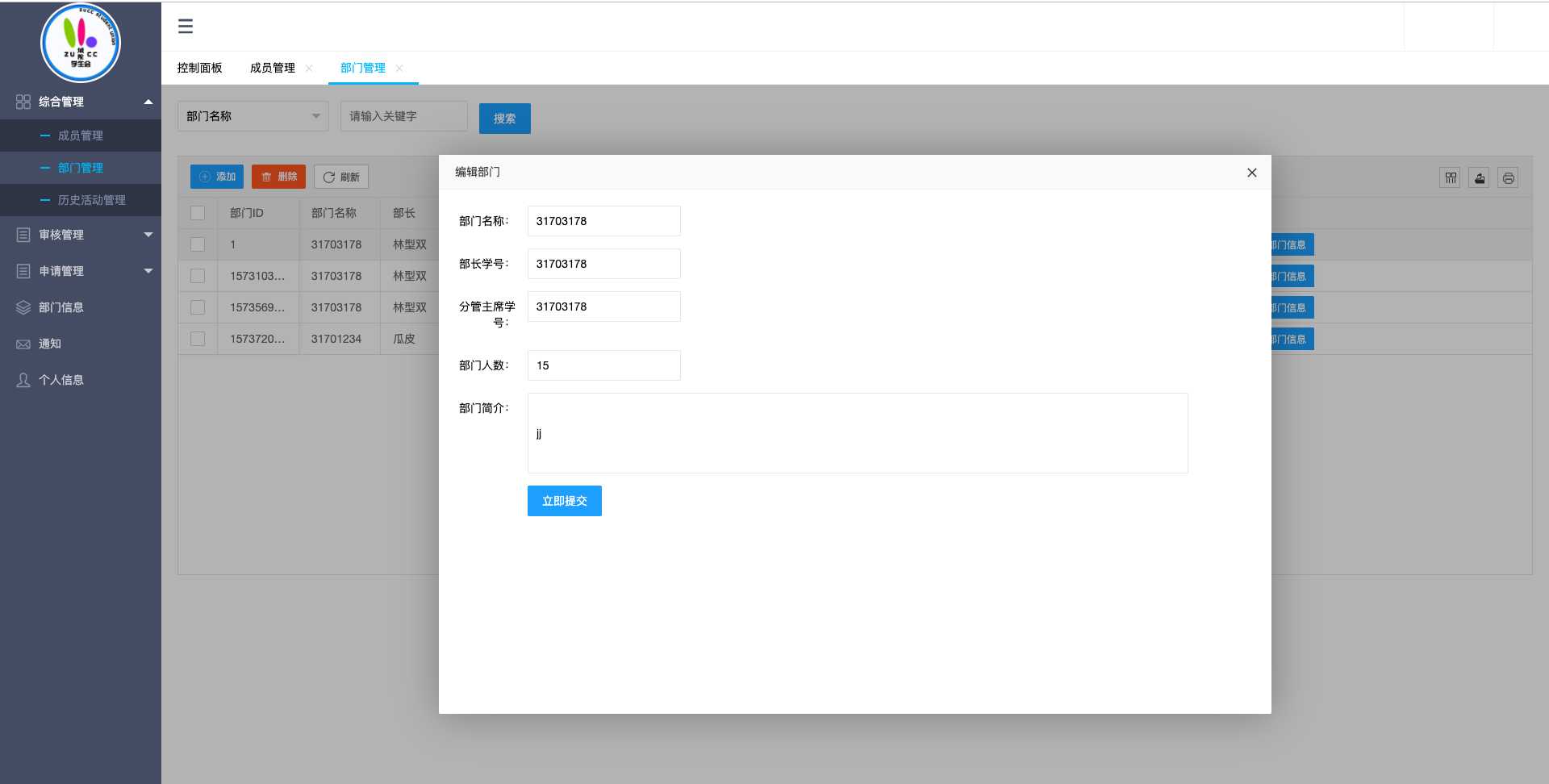Close the 编辑部门 dialog
The height and width of the screenshot is (784, 1549).
click(x=1252, y=173)
